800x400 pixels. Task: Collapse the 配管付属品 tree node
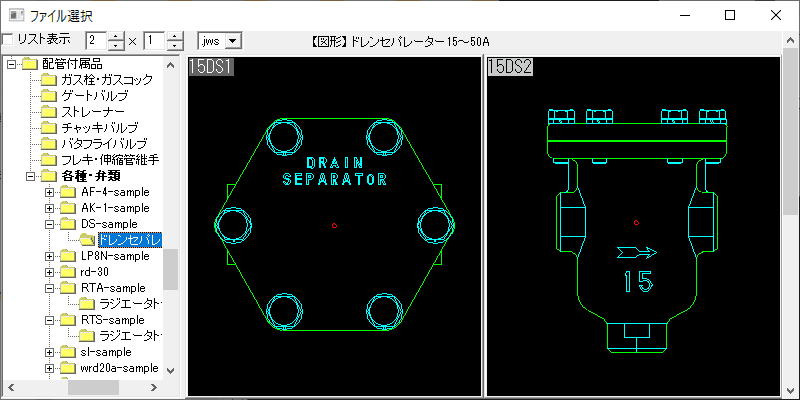click(x=11, y=64)
